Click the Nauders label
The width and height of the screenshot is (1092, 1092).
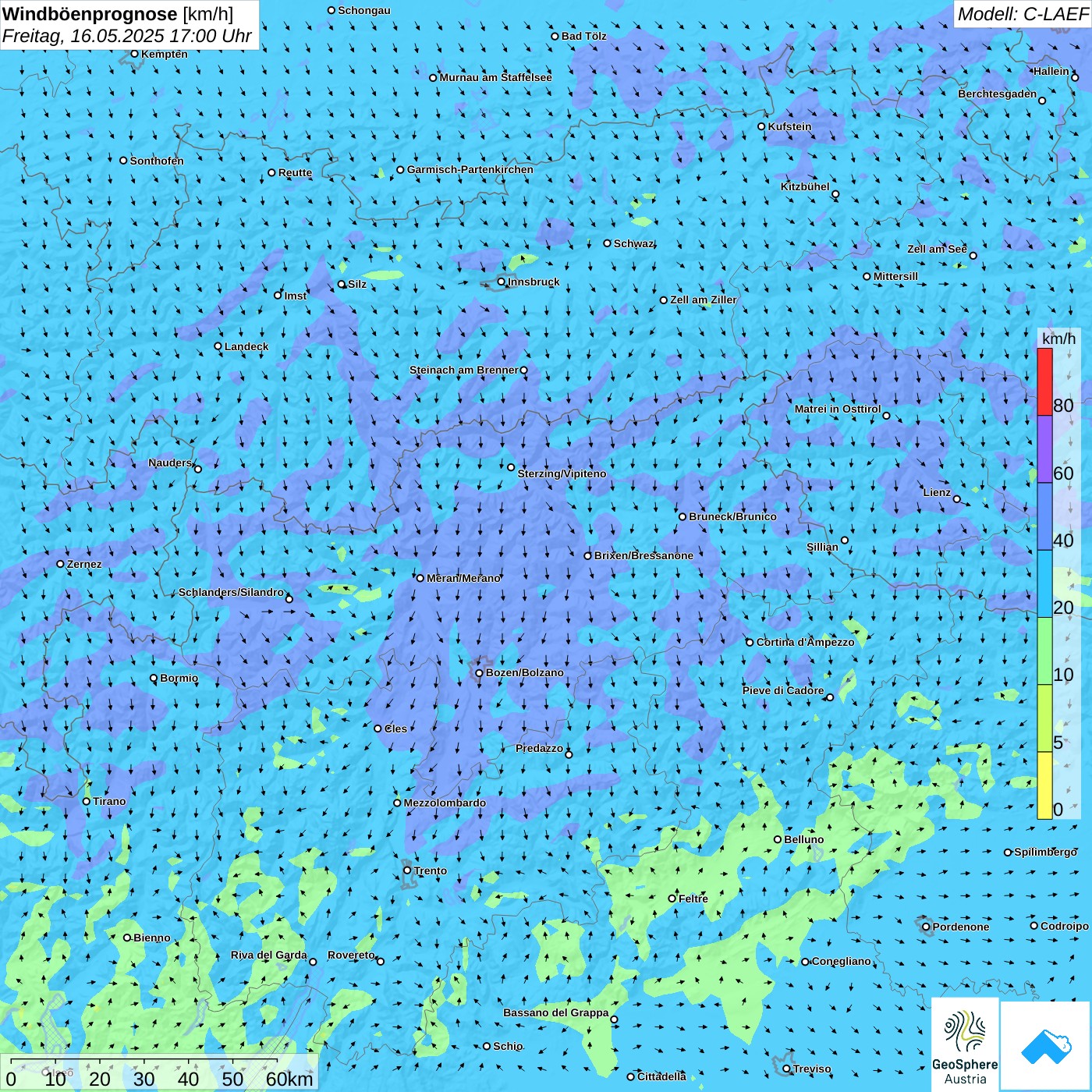point(170,463)
